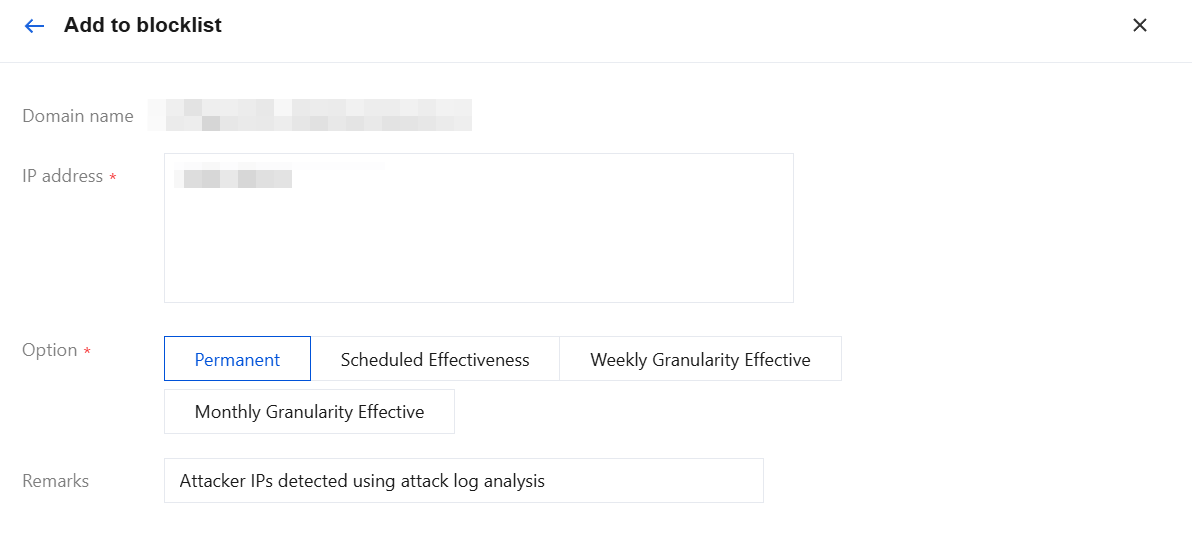Place cursor on 'analysis' in Remarks field
This screenshot has width=1192, height=542.
point(514,481)
